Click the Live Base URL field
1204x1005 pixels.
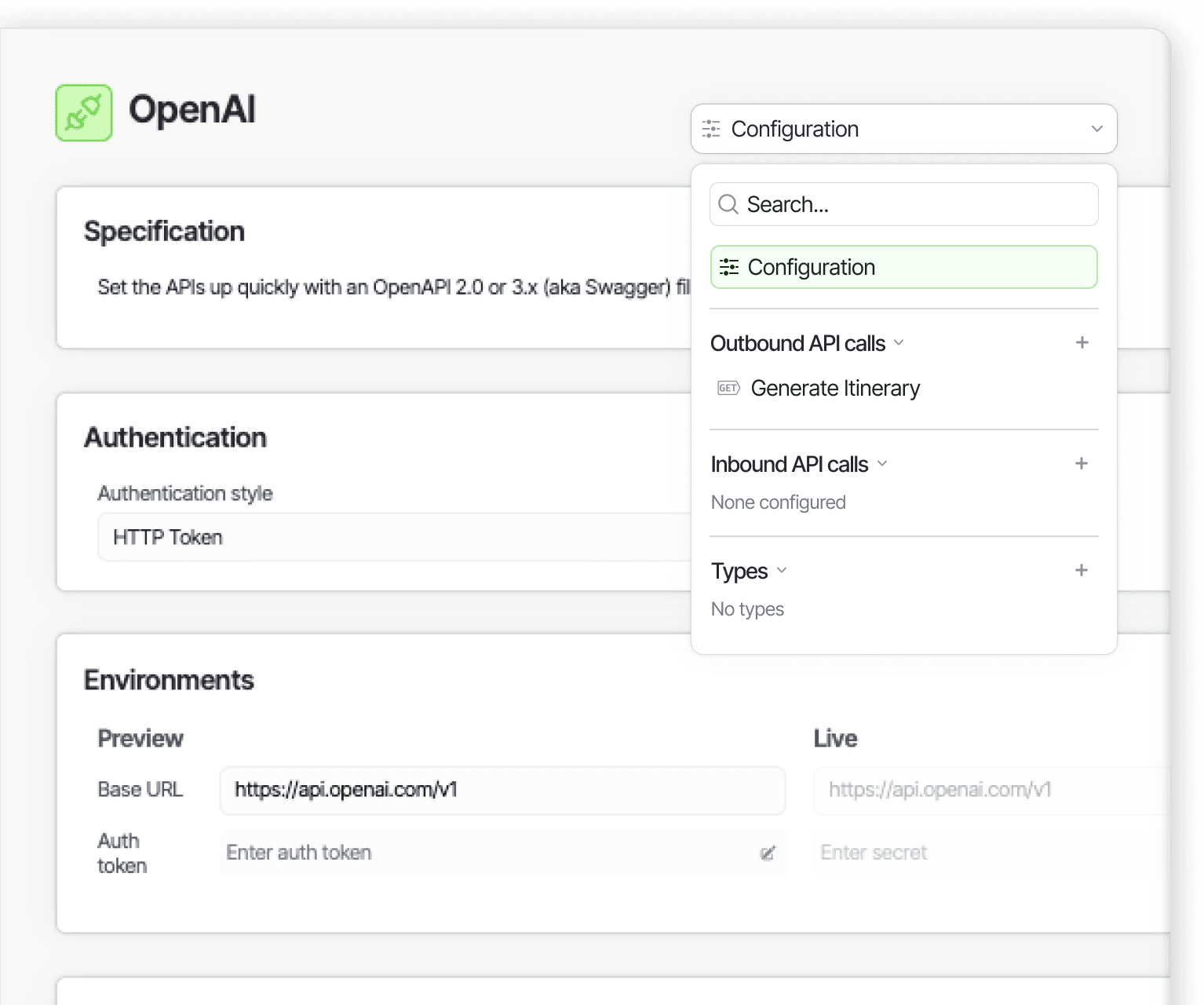pyautogui.click(x=992, y=790)
